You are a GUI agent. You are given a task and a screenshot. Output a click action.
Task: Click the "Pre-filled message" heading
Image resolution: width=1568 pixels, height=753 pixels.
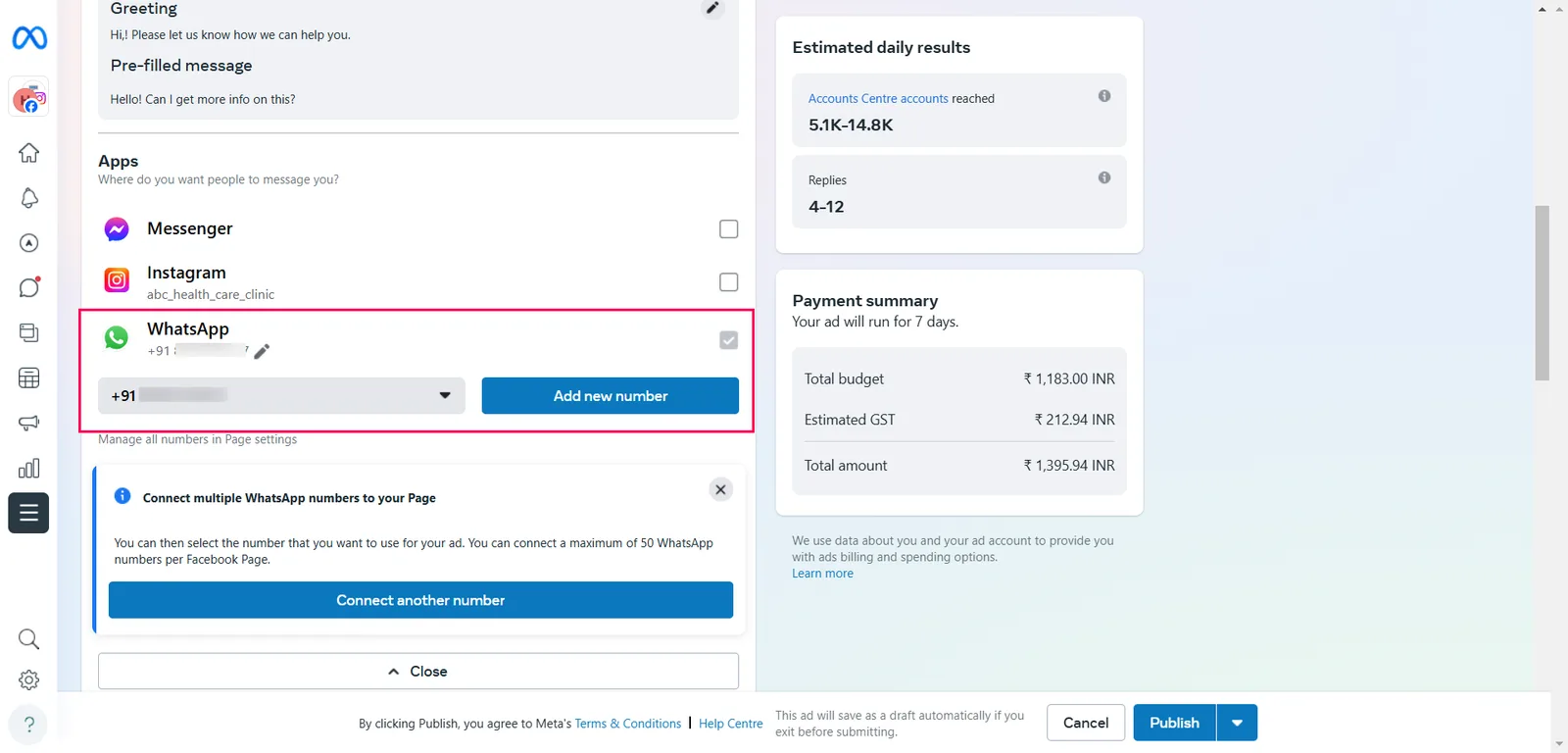click(x=181, y=66)
